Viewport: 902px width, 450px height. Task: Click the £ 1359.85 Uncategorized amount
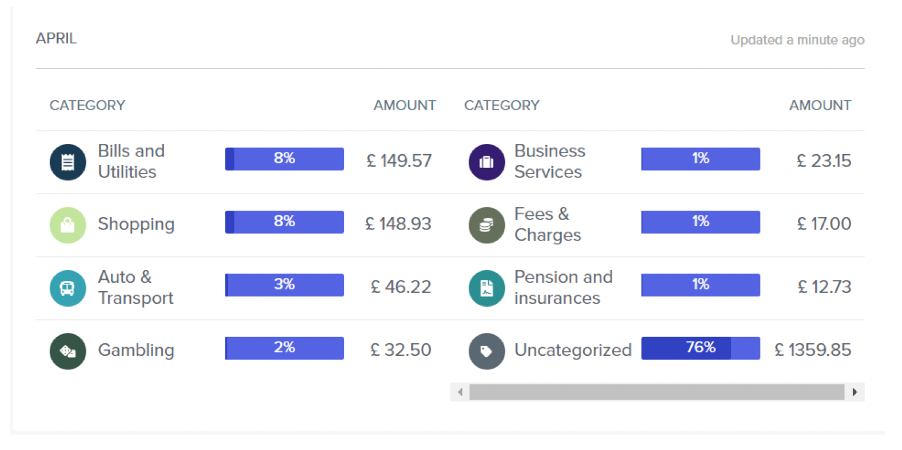pyautogui.click(x=813, y=350)
